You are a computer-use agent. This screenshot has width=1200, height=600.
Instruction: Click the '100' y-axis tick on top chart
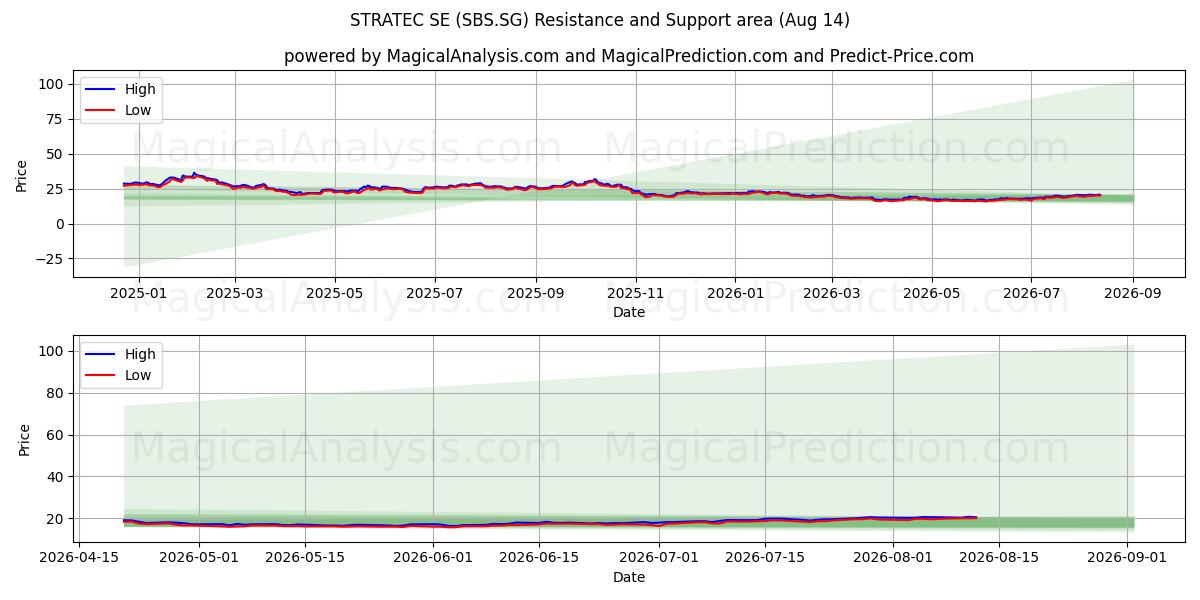coord(53,84)
